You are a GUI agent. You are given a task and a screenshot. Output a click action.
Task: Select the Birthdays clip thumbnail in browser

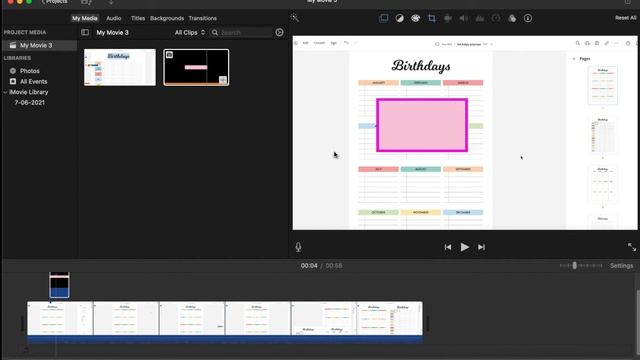120,67
